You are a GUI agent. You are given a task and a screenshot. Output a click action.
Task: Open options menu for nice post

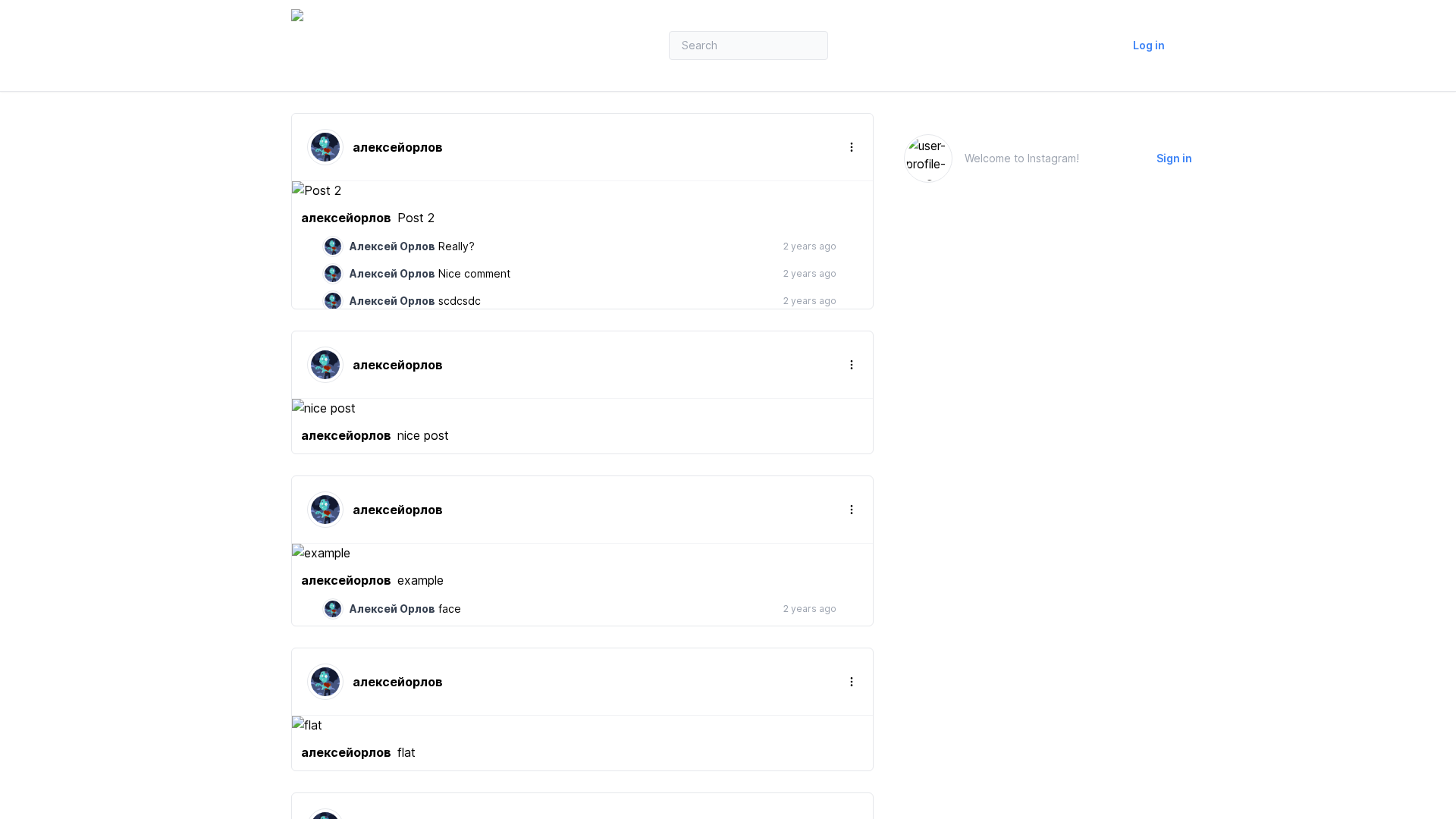click(851, 365)
